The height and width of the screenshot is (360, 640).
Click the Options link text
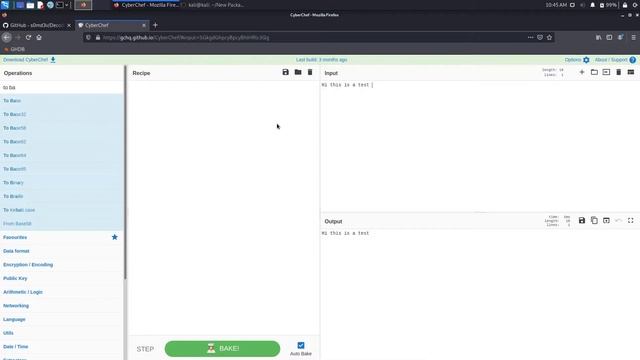pyautogui.click(x=573, y=60)
